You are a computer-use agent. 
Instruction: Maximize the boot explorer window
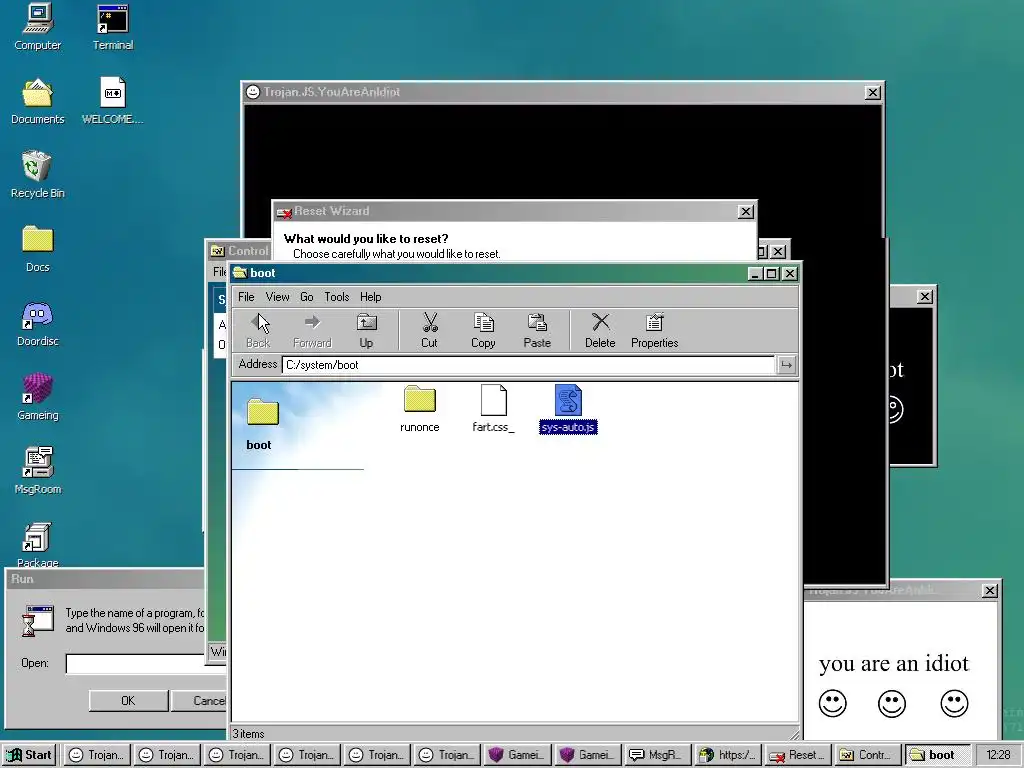(771, 274)
